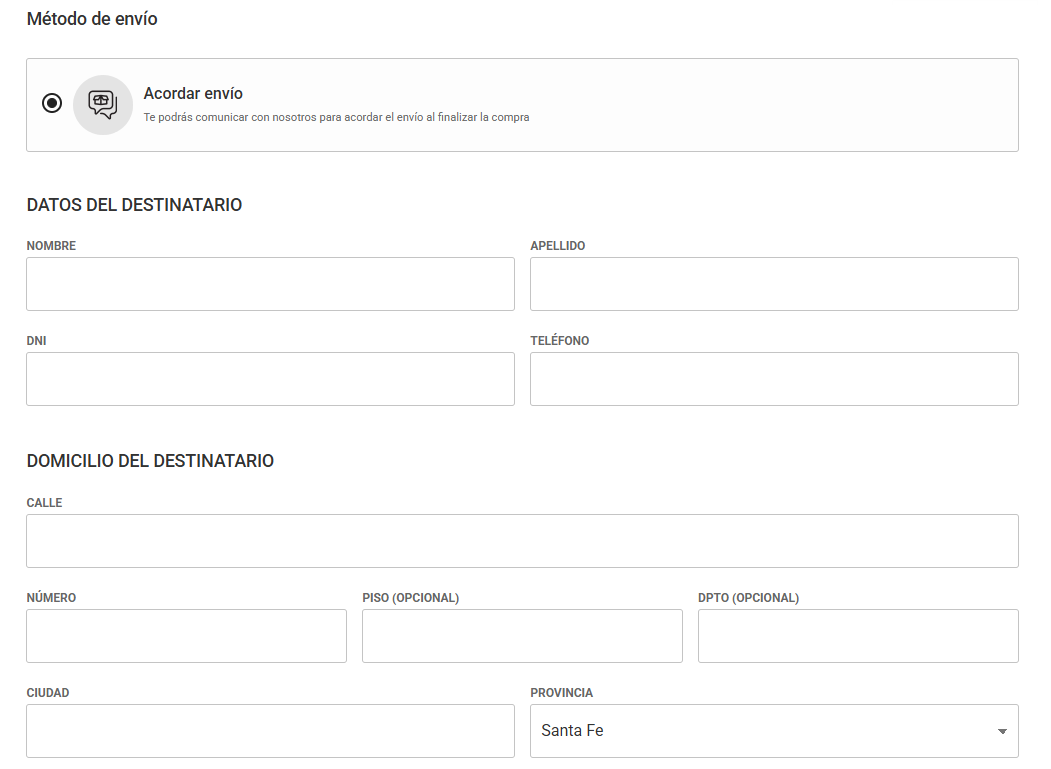Click the Dpto (opcional) field
This screenshot has width=1051, height=769.
pyautogui.click(x=858, y=636)
